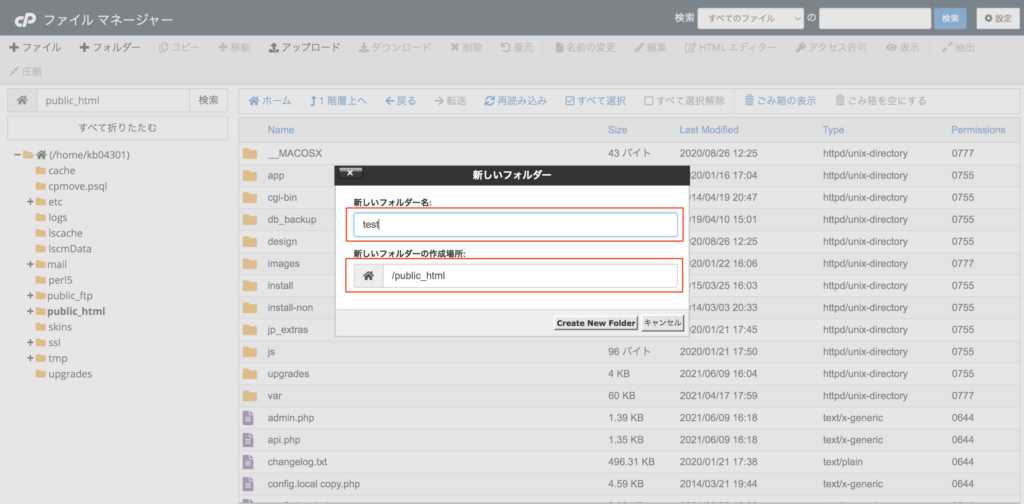This screenshot has width=1024, height=504.
Task: Open the search scope dropdown (すべてのファイル)
Action: [750, 18]
